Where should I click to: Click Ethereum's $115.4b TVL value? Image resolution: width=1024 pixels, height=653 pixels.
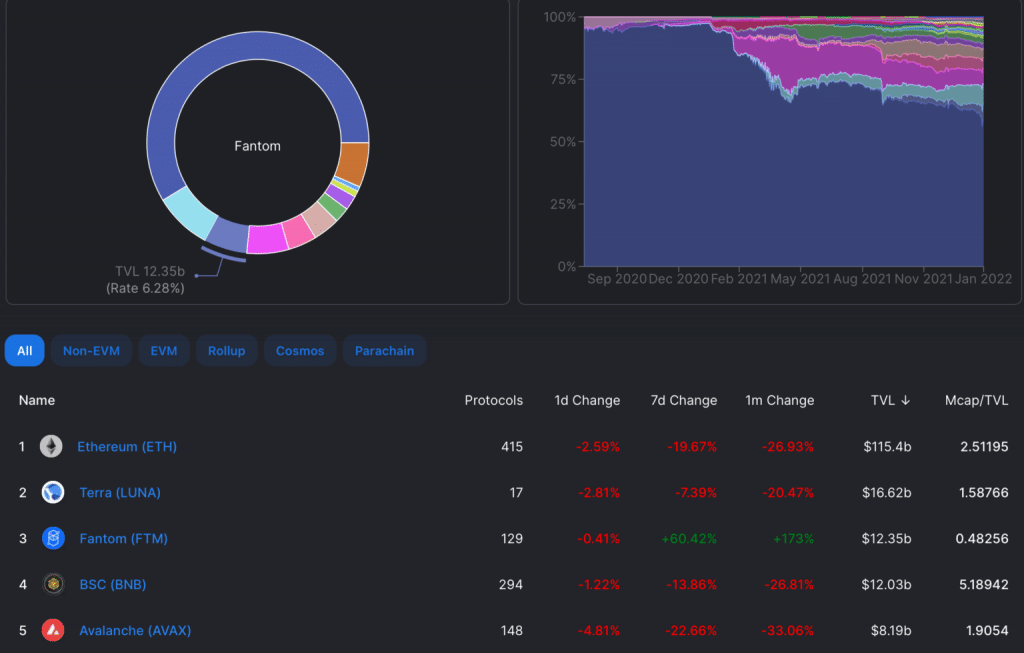tap(887, 447)
